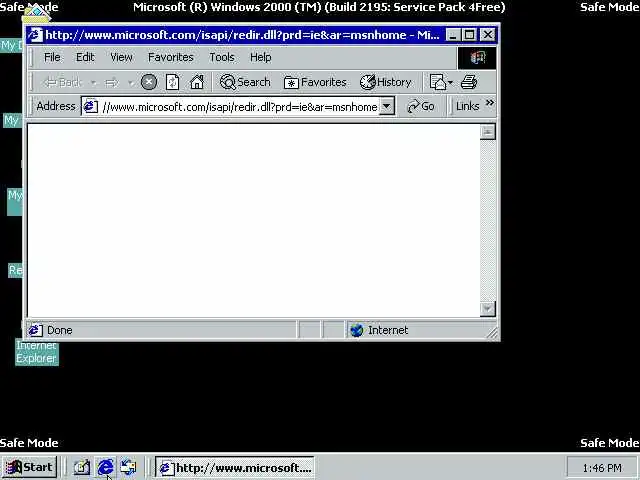This screenshot has width=640, height=480.
Task: Click Show Desktop quick launch icon
Action: click(81, 468)
